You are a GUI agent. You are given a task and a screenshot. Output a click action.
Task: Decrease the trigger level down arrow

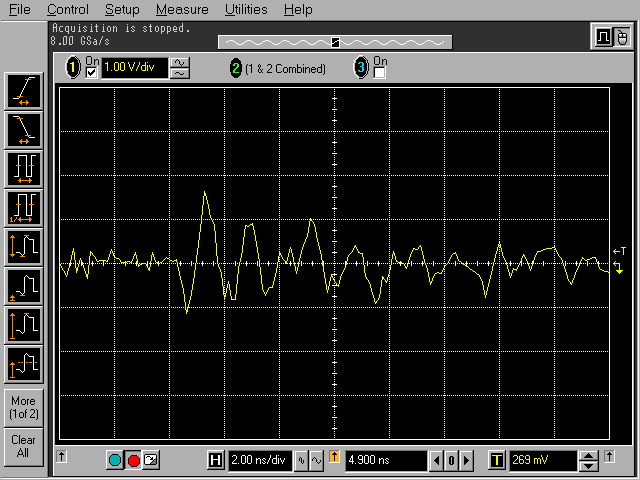pyautogui.click(x=589, y=465)
